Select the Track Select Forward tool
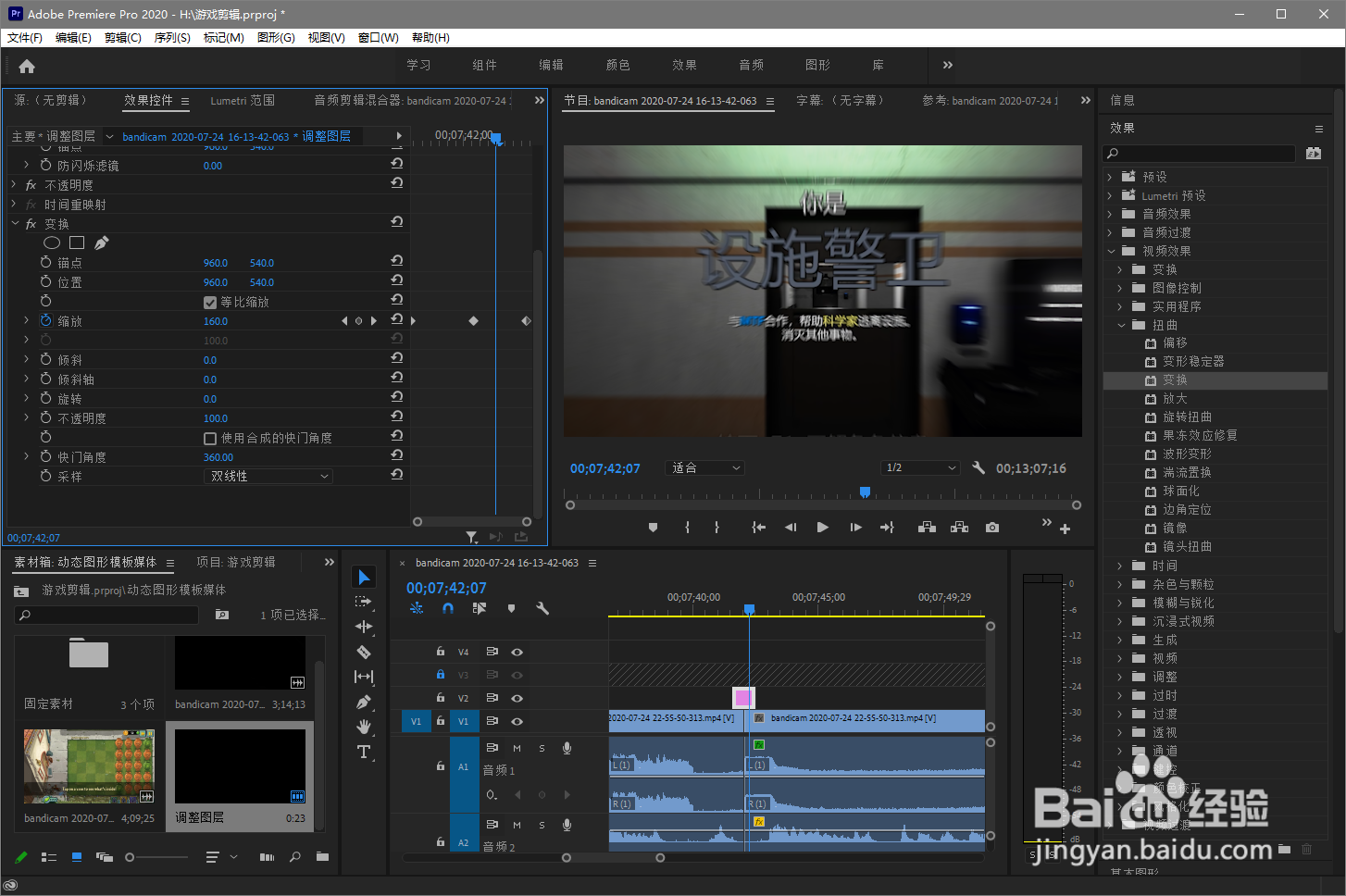Image resolution: width=1346 pixels, height=896 pixels. pos(364,602)
